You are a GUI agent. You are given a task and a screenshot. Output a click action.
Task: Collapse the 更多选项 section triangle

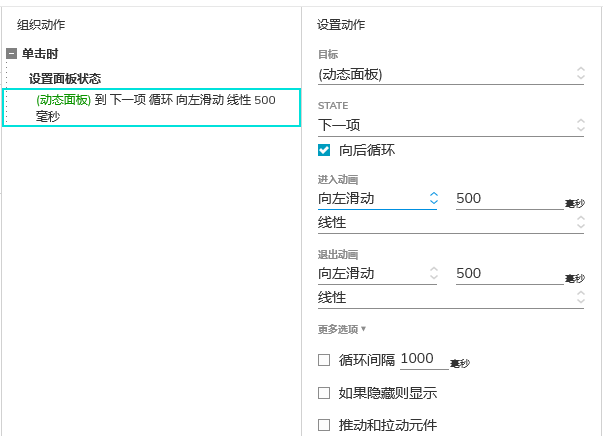click(x=363, y=329)
